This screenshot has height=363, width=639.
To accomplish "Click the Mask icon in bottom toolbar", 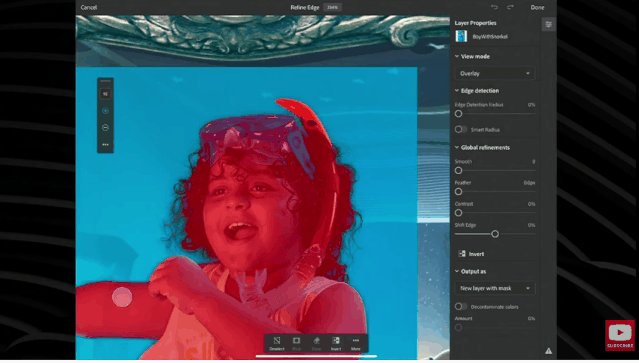I will coord(296,340).
